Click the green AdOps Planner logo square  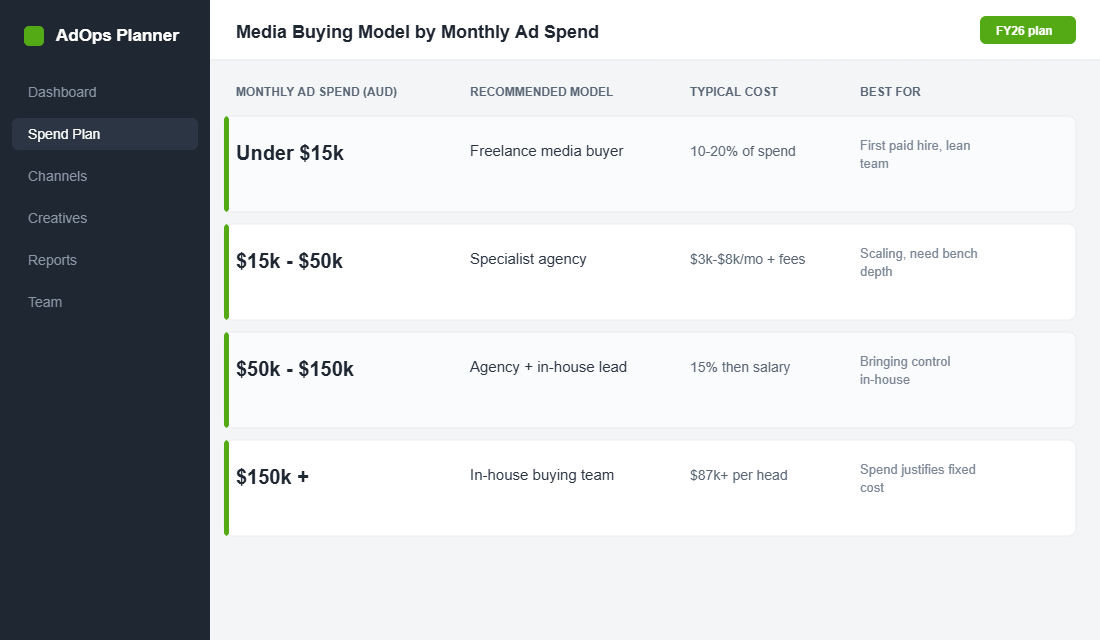tap(34, 36)
